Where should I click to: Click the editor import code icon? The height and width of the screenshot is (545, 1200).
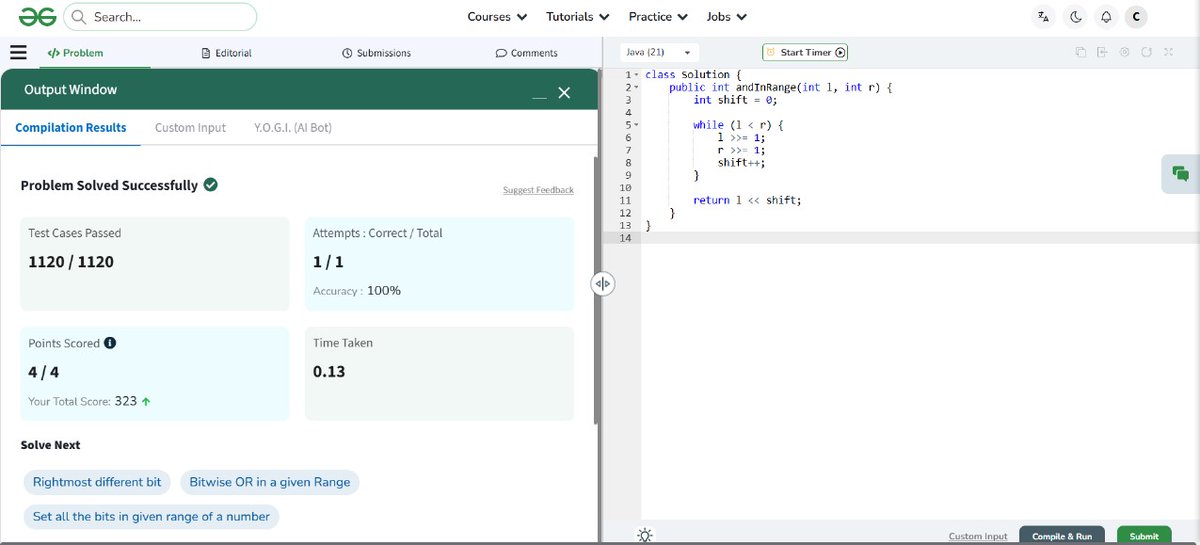pos(1102,52)
